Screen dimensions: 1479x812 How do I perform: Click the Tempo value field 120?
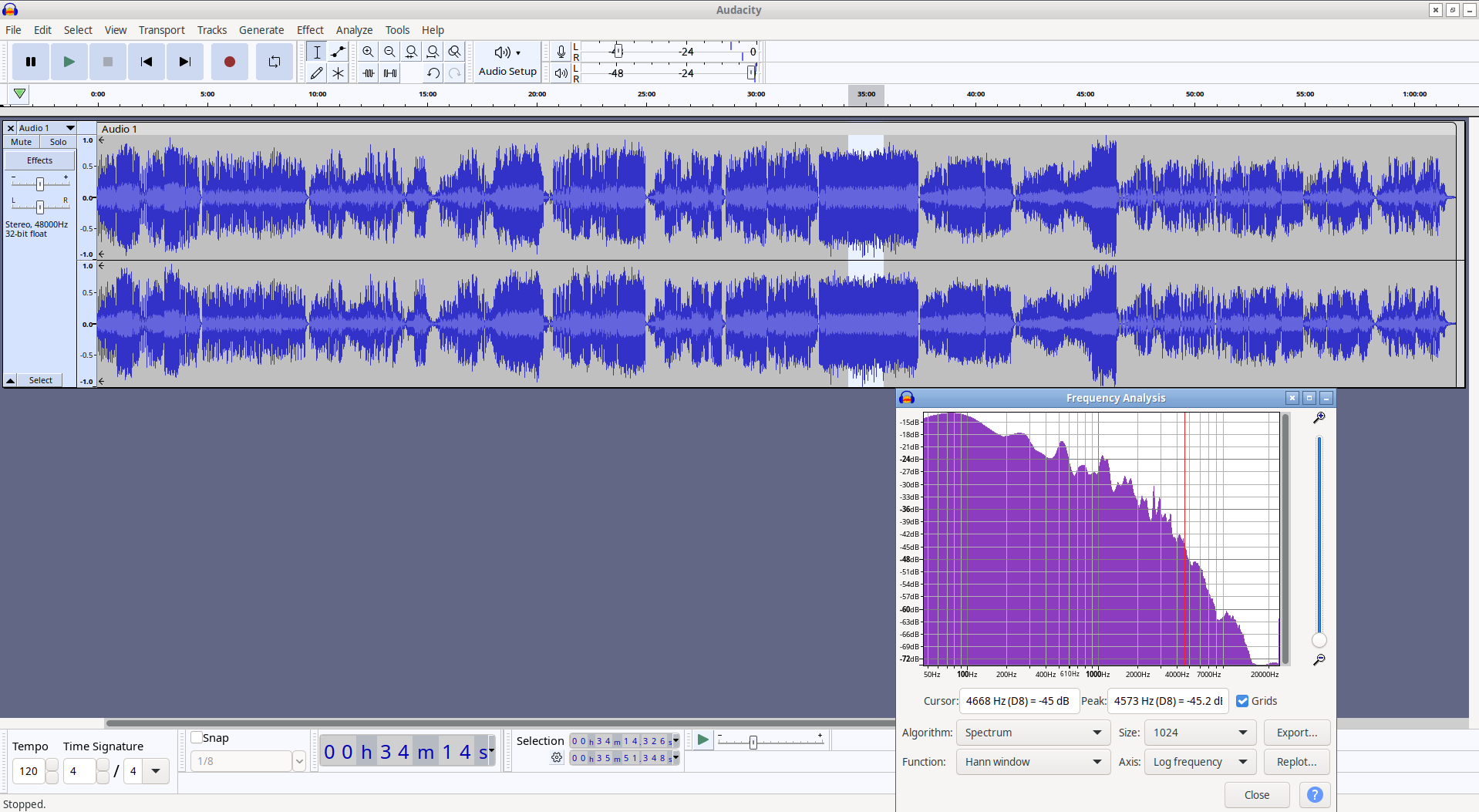point(29,771)
